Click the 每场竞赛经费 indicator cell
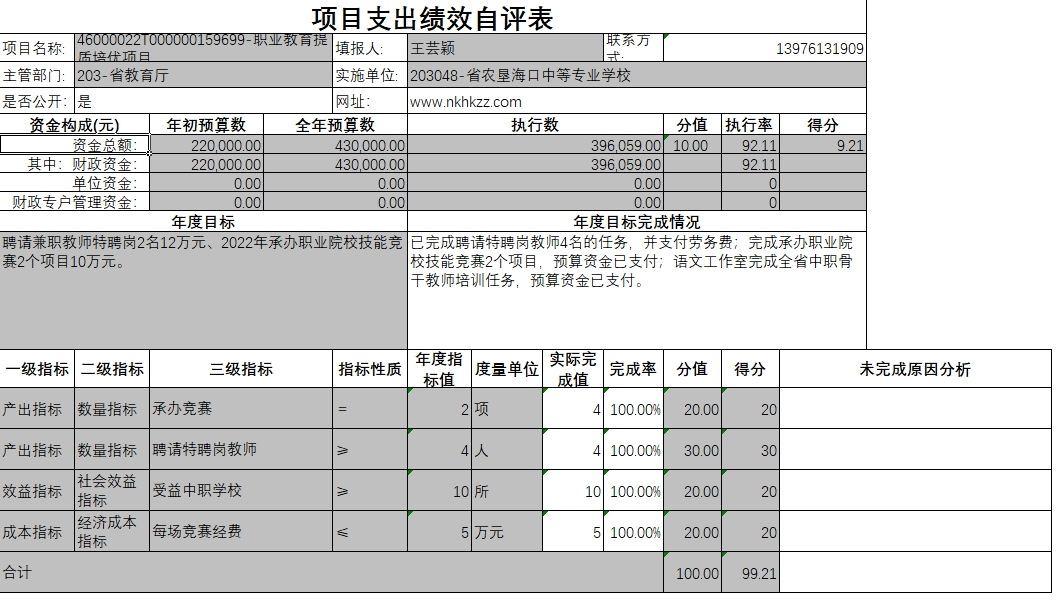The width and height of the screenshot is (1061, 601). [241, 531]
